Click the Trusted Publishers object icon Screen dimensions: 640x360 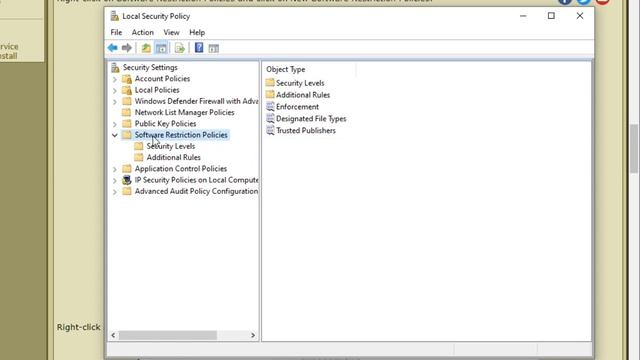click(x=270, y=130)
